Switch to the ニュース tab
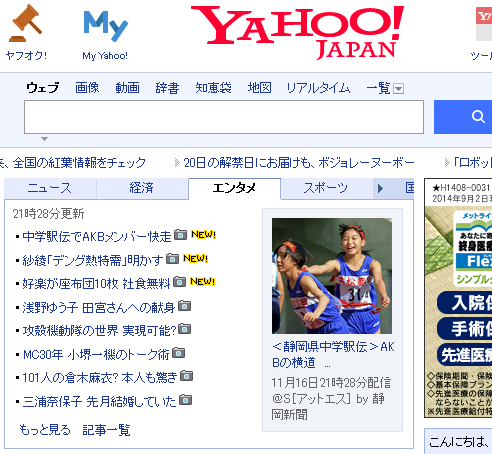Viewport: 492px width, 454px height. pos(50,188)
